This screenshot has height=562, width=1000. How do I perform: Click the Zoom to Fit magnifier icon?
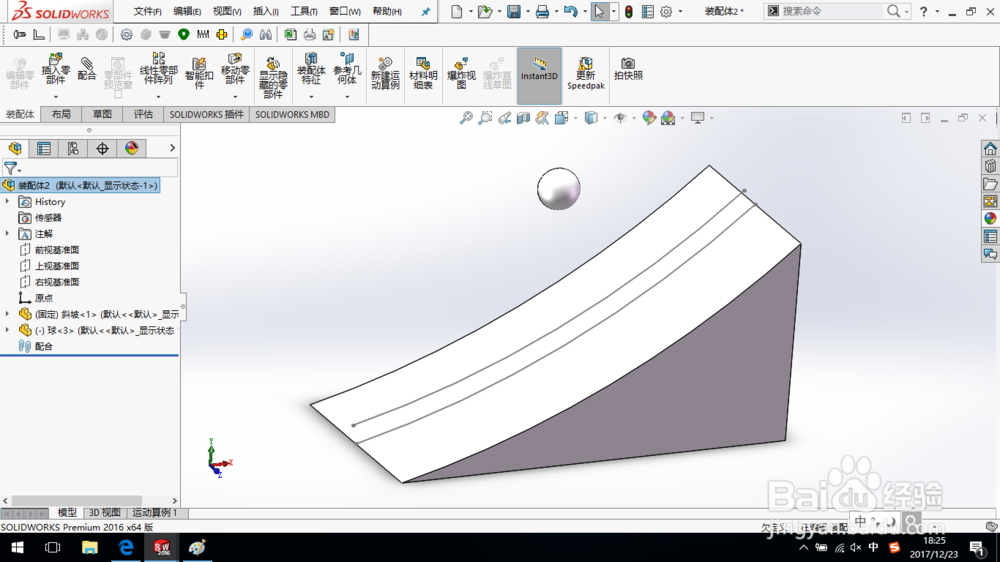coord(466,118)
